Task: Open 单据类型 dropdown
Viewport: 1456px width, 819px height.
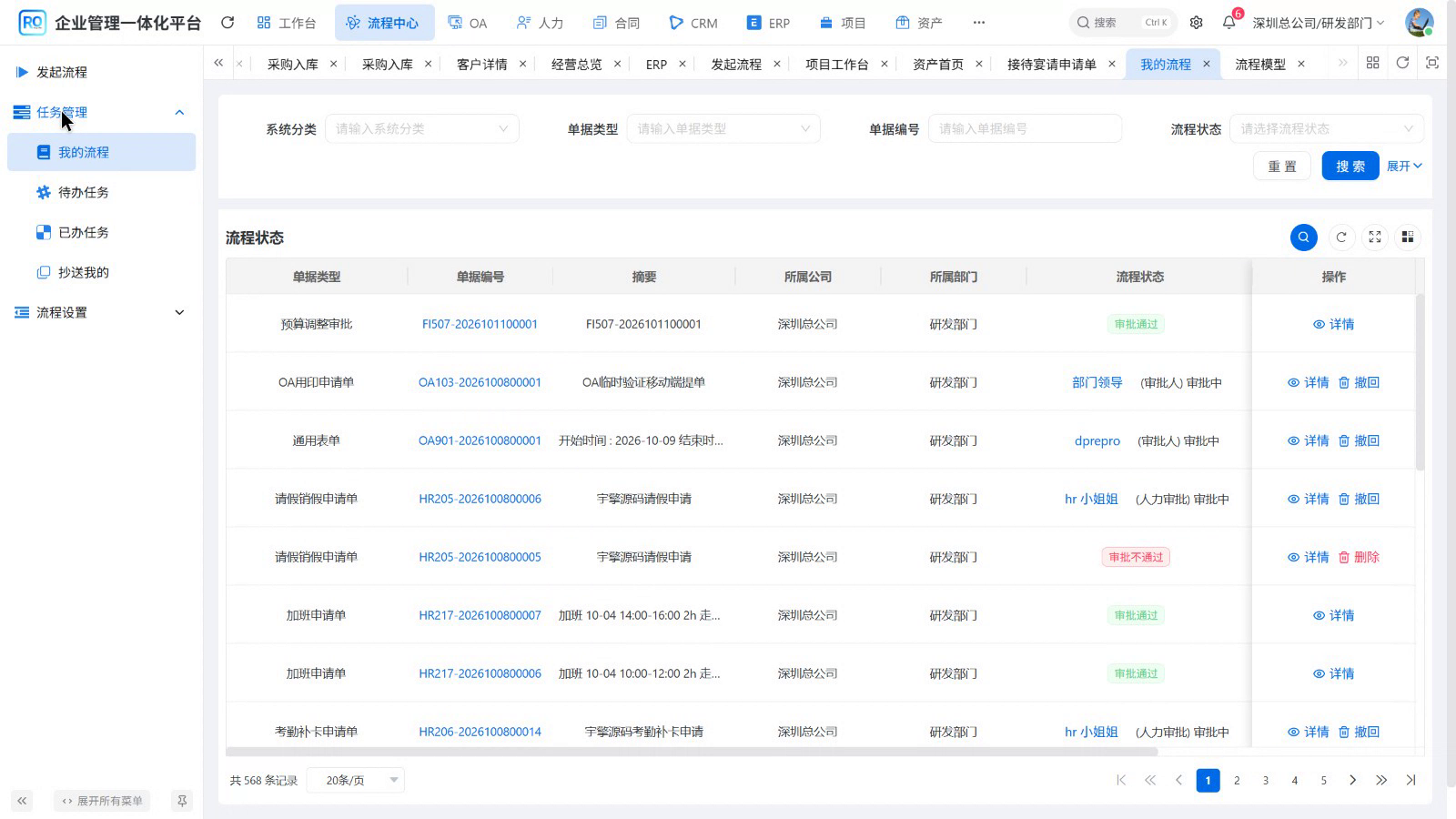Action: coord(723,128)
